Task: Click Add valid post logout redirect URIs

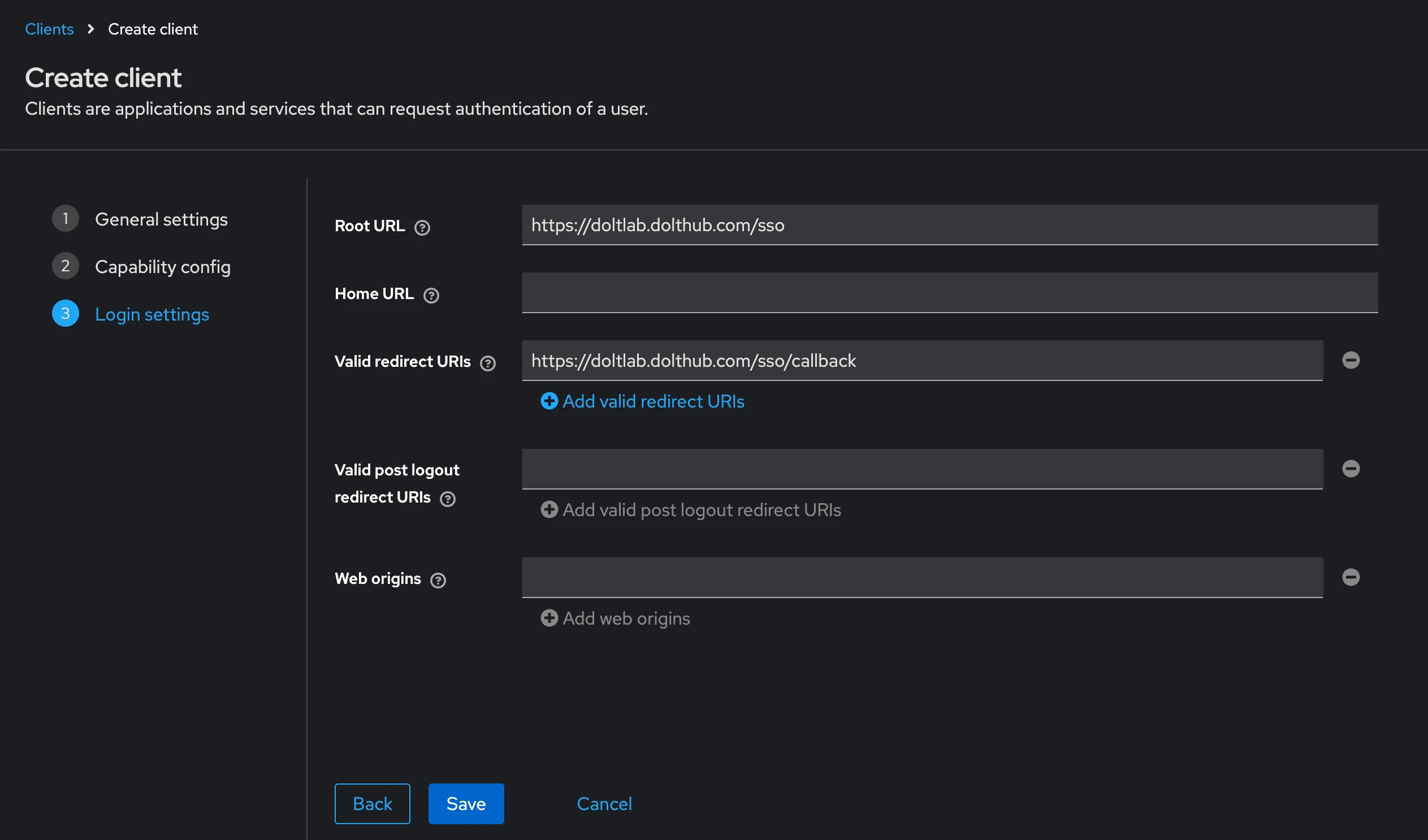Action: 691,510
